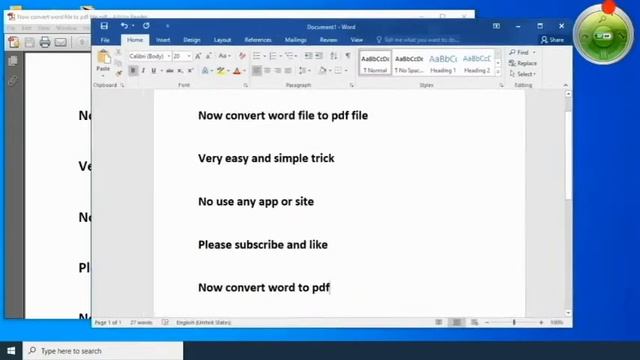Open attachments paperclip panel in Adobe Reader

(x=13, y=80)
